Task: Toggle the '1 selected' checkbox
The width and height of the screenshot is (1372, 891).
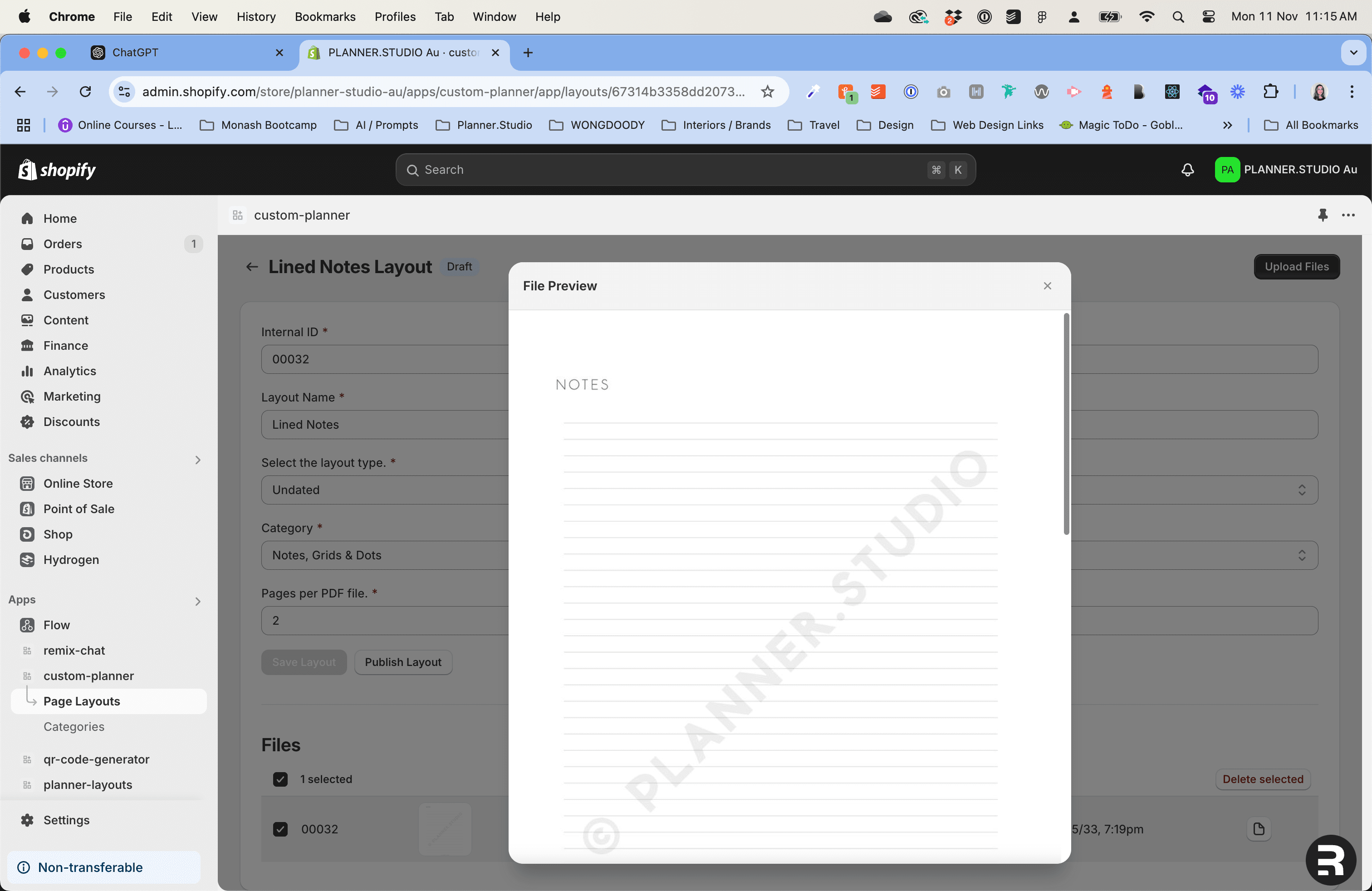Action: 281,779
